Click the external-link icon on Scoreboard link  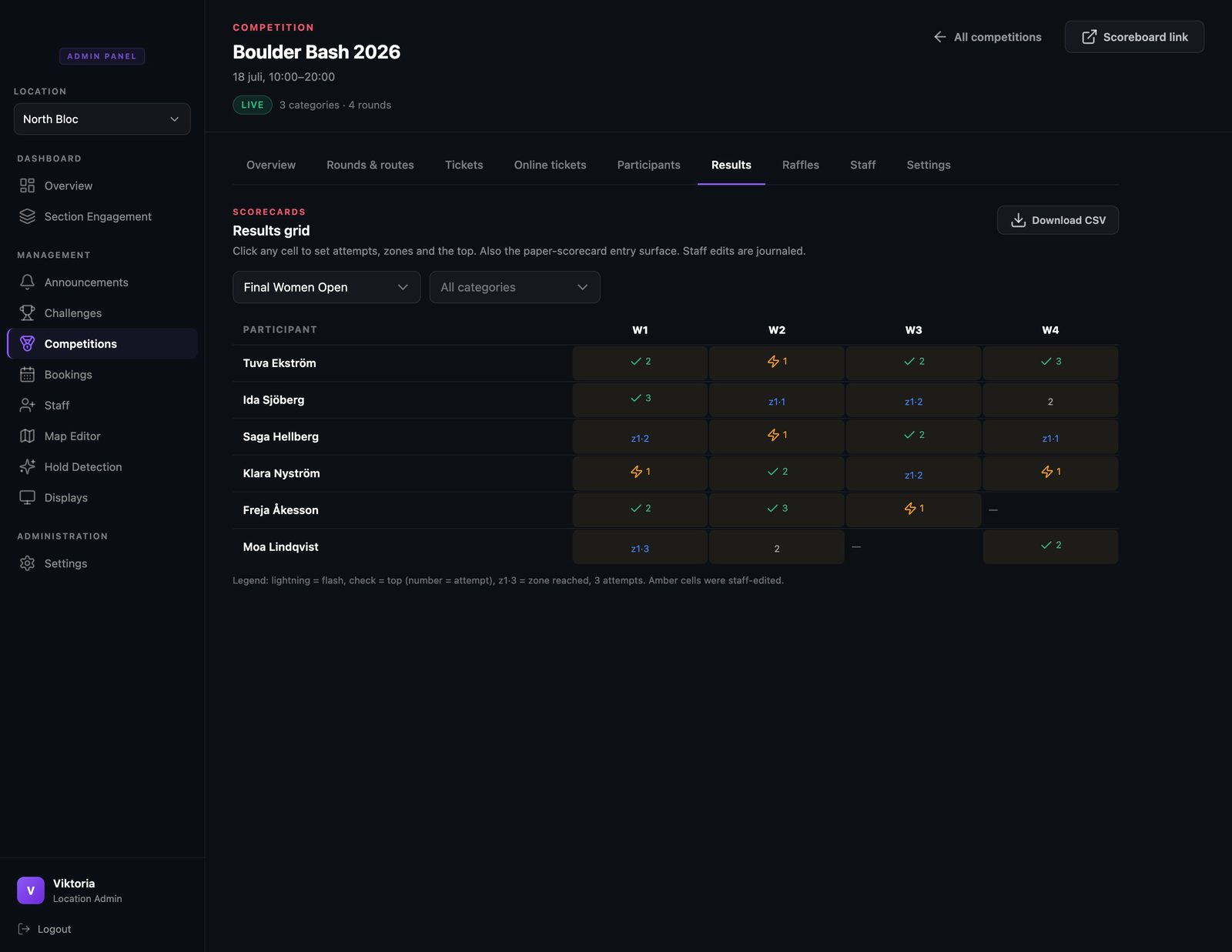click(1089, 37)
